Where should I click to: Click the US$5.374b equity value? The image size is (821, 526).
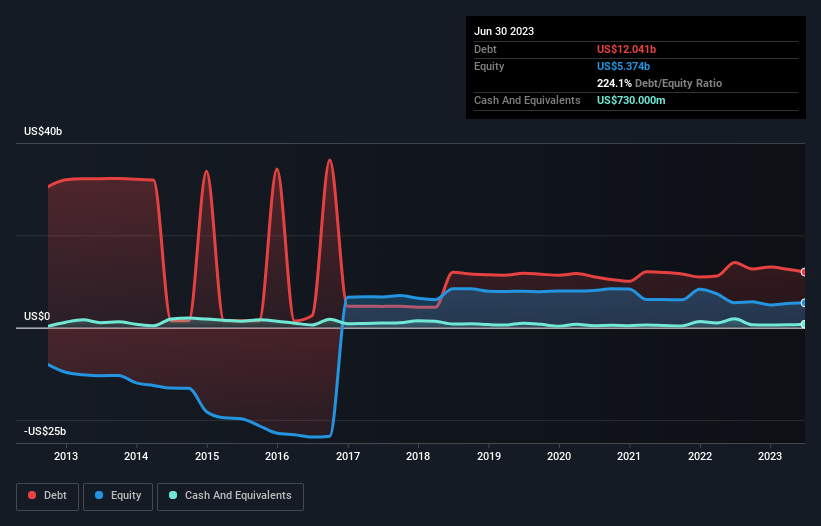click(x=623, y=66)
